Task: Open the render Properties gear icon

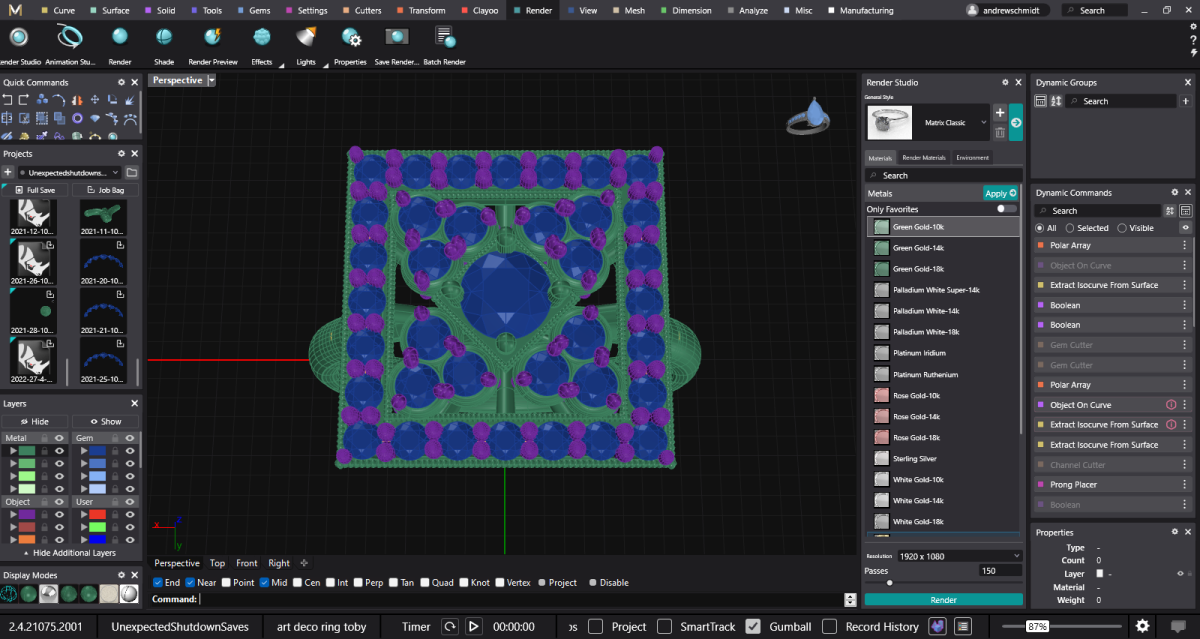Action: point(350,38)
